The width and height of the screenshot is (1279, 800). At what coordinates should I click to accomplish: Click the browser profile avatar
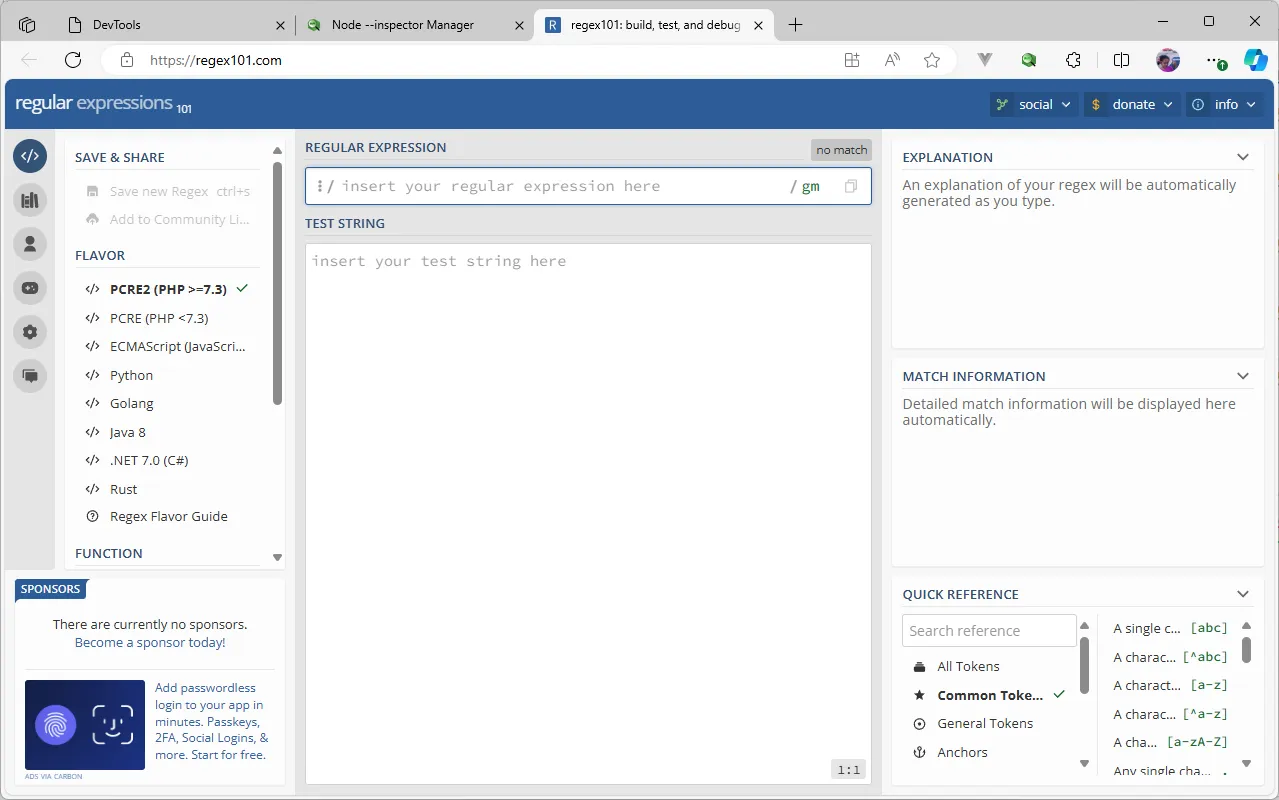pyautogui.click(x=1168, y=60)
